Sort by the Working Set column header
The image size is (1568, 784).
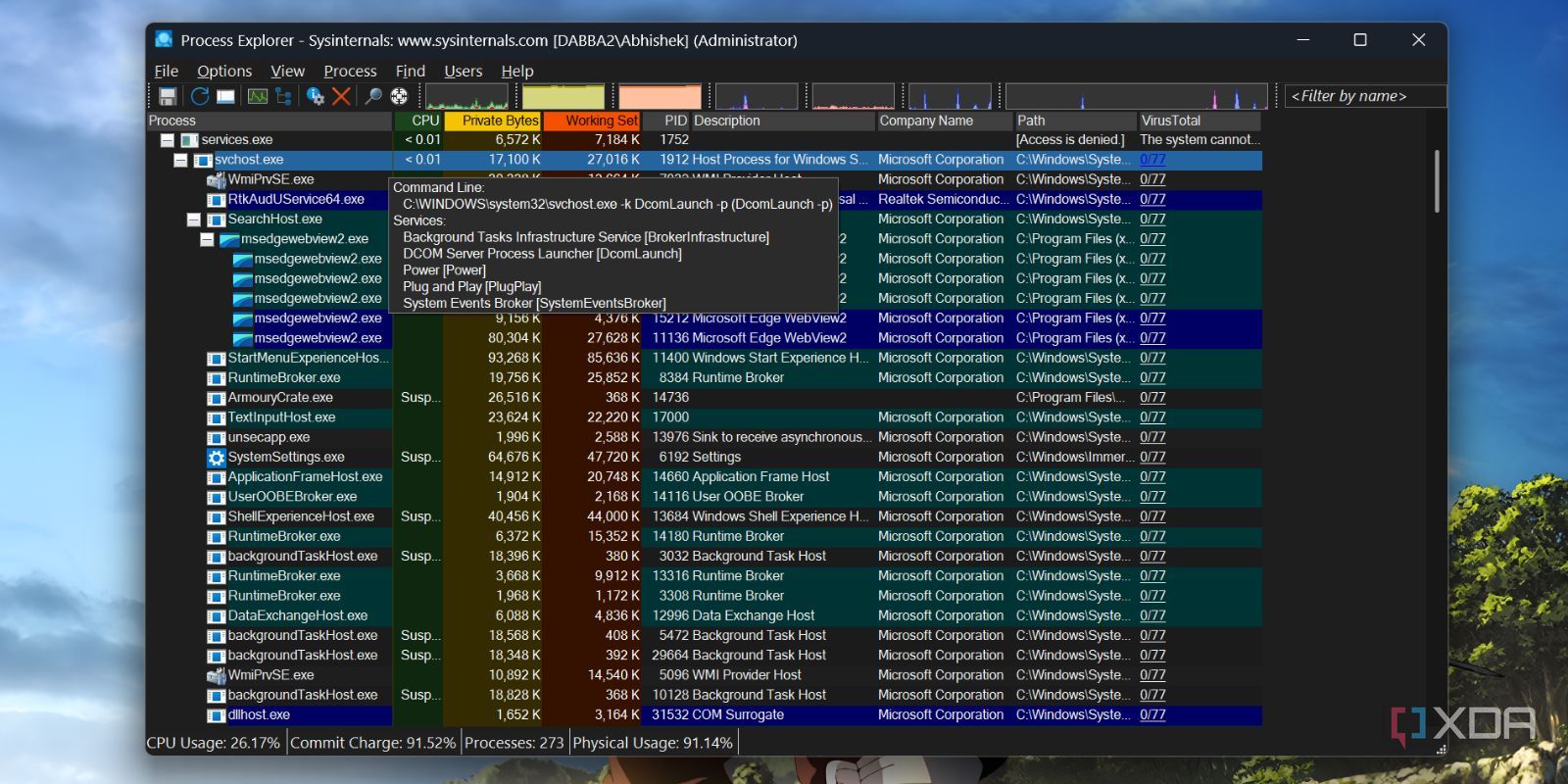(592, 121)
